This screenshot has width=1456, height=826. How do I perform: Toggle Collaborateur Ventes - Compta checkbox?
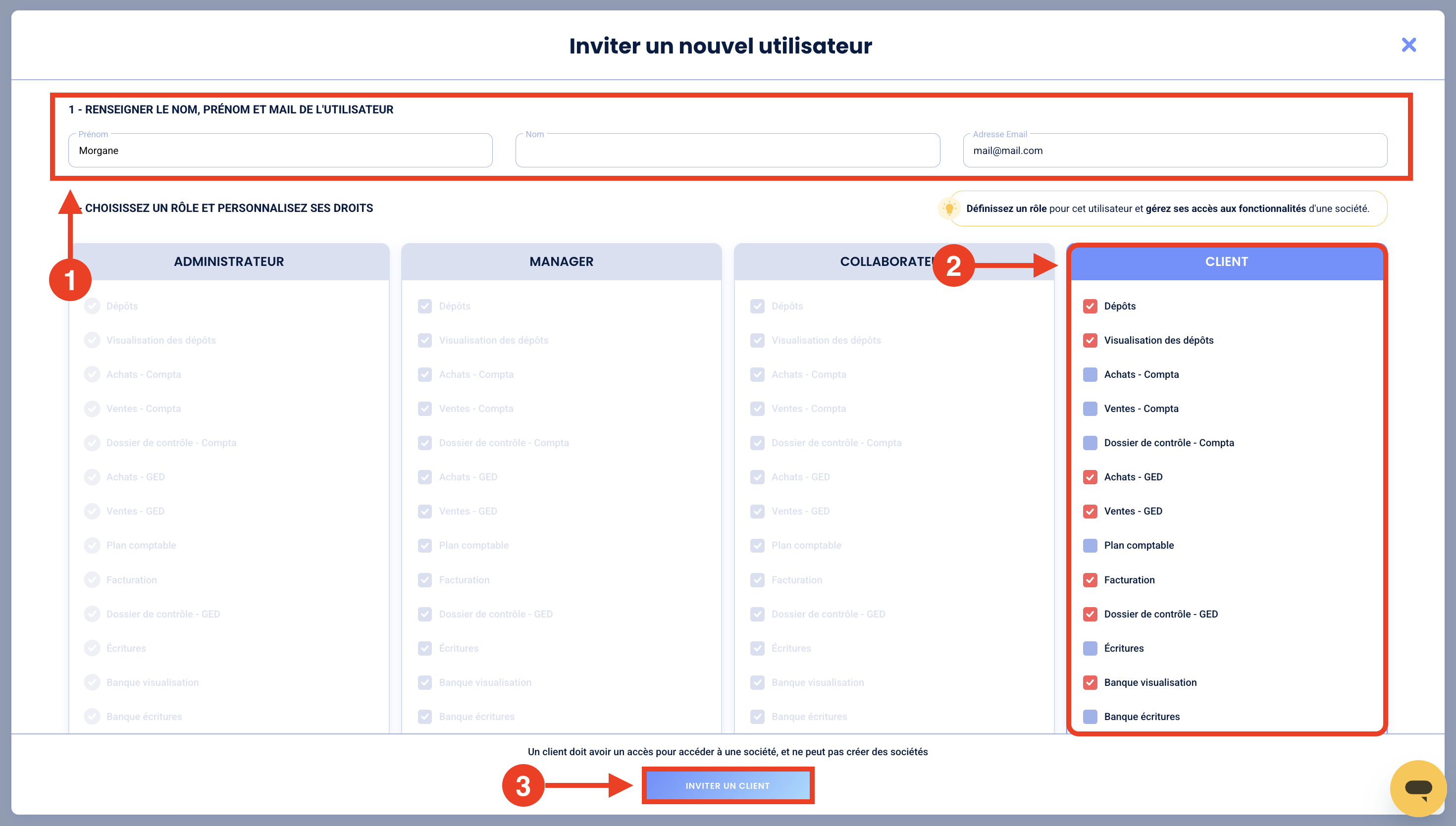tap(757, 409)
